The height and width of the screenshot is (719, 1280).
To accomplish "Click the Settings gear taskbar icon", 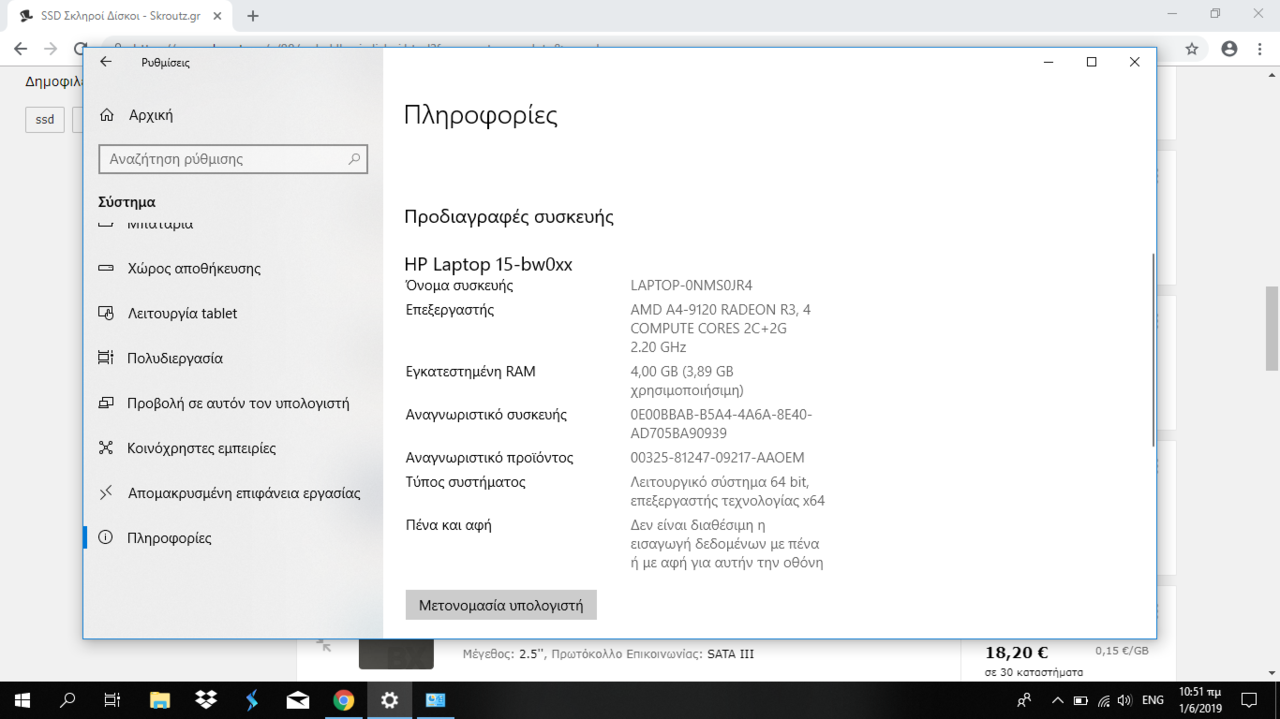I will [x=389, y=700].
